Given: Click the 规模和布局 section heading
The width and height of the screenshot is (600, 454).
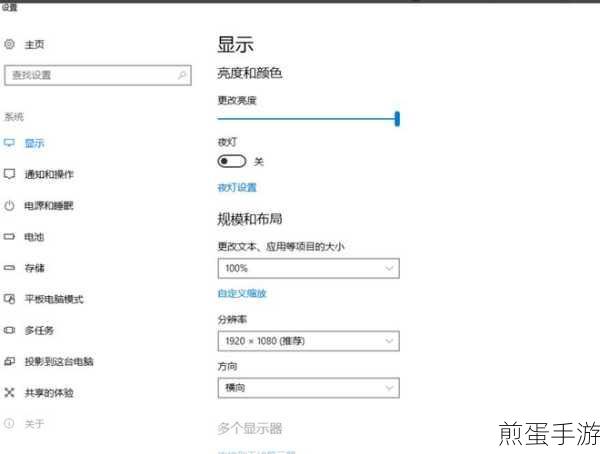Looking at the screenshot, I should 249,219.
